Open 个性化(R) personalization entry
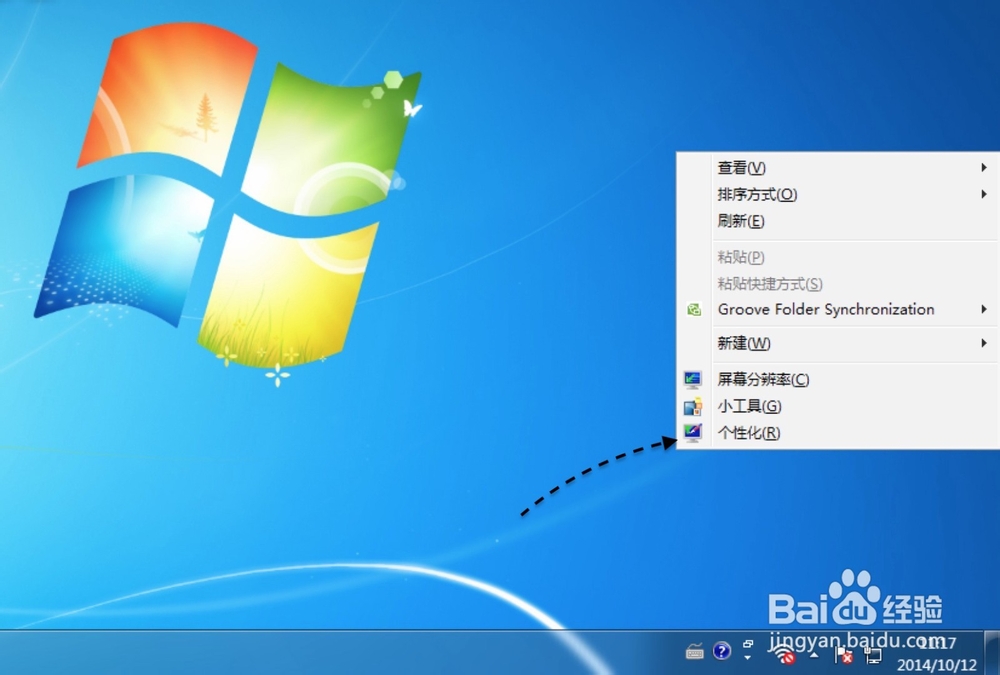This screenshot has height=675, width=1000. [837, 433]
